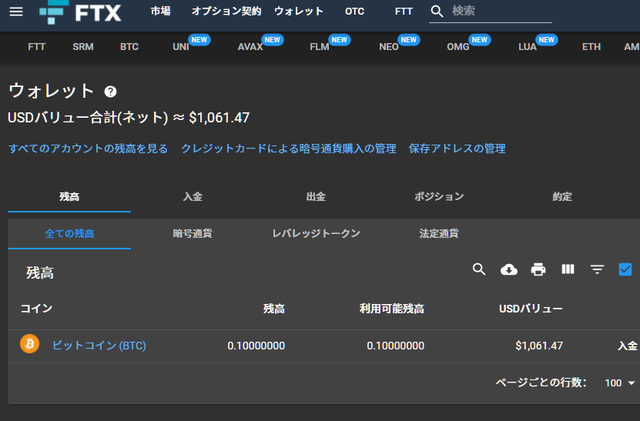Select LUA ticker marked NEW
This screenshot has width=640, height=421.
[527, 47]
